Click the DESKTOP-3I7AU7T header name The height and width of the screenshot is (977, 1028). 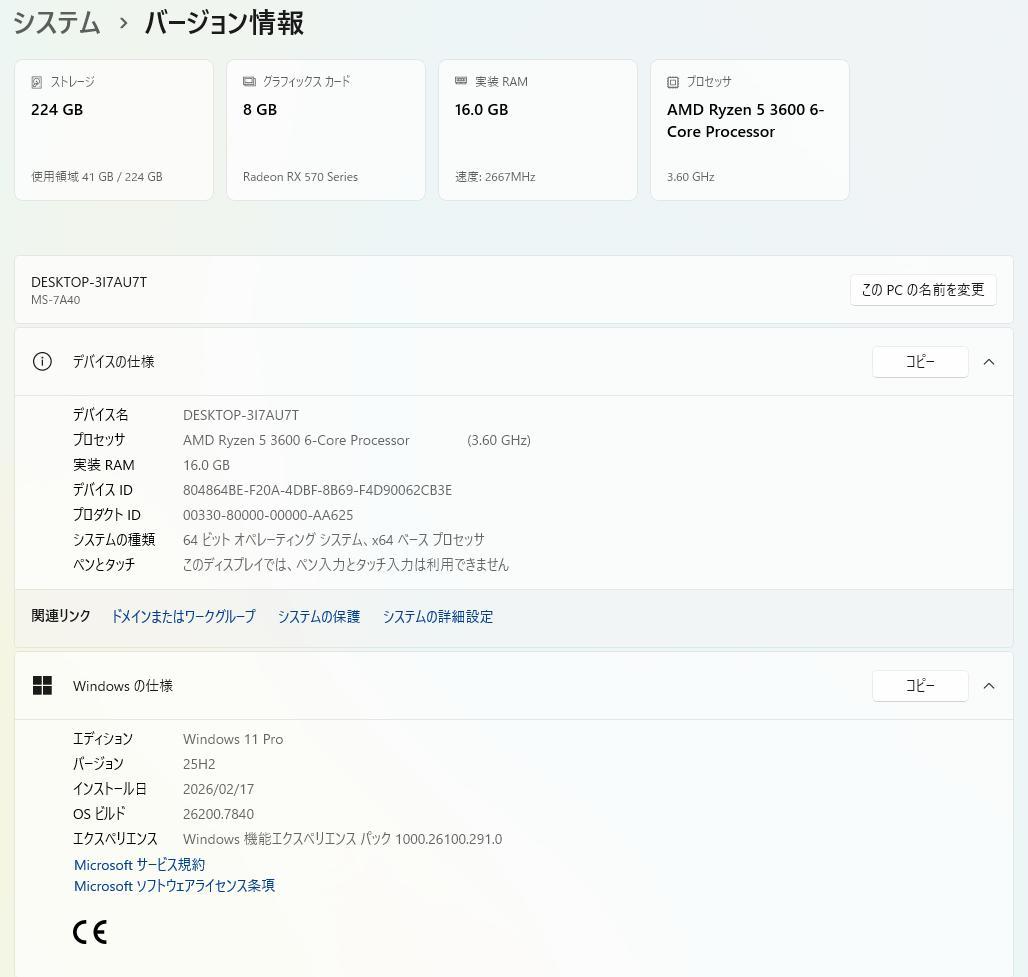point(89,282)
